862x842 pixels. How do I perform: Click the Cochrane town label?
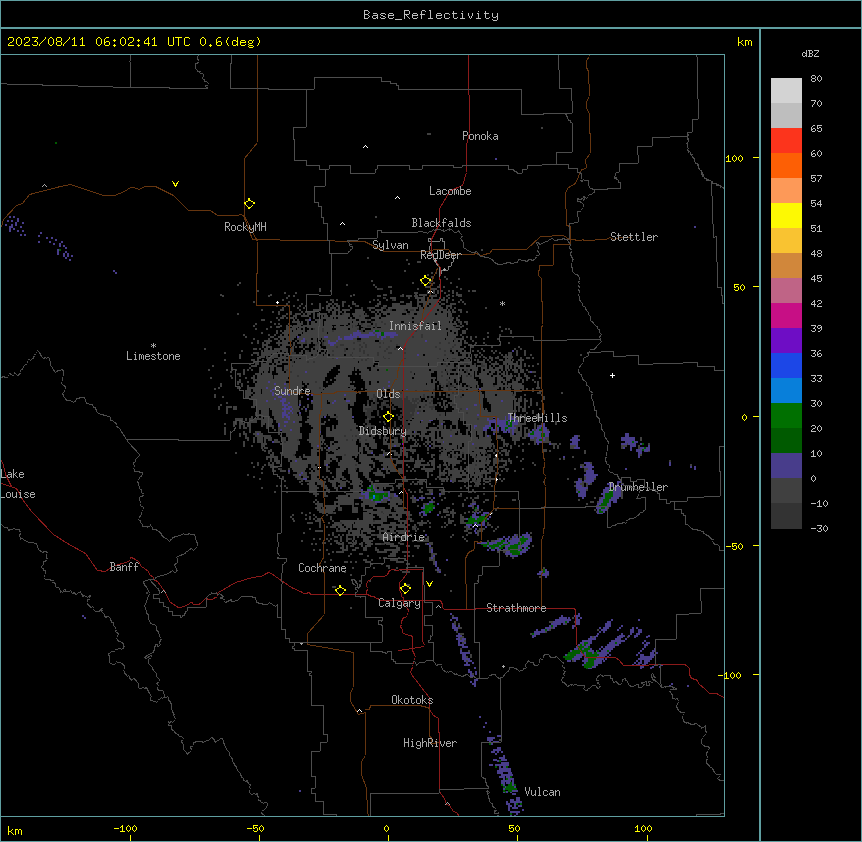point(322,568)
